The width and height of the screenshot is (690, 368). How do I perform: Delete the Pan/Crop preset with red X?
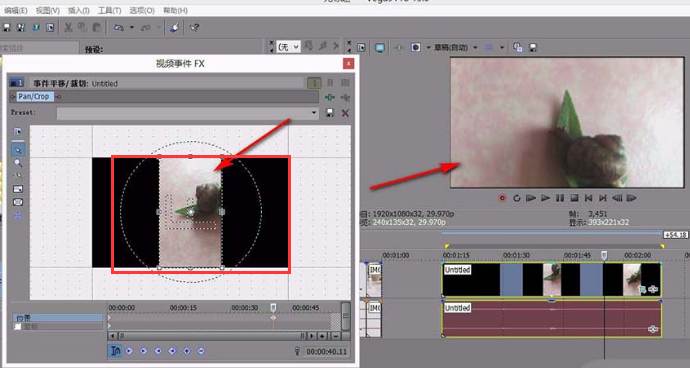345,113
